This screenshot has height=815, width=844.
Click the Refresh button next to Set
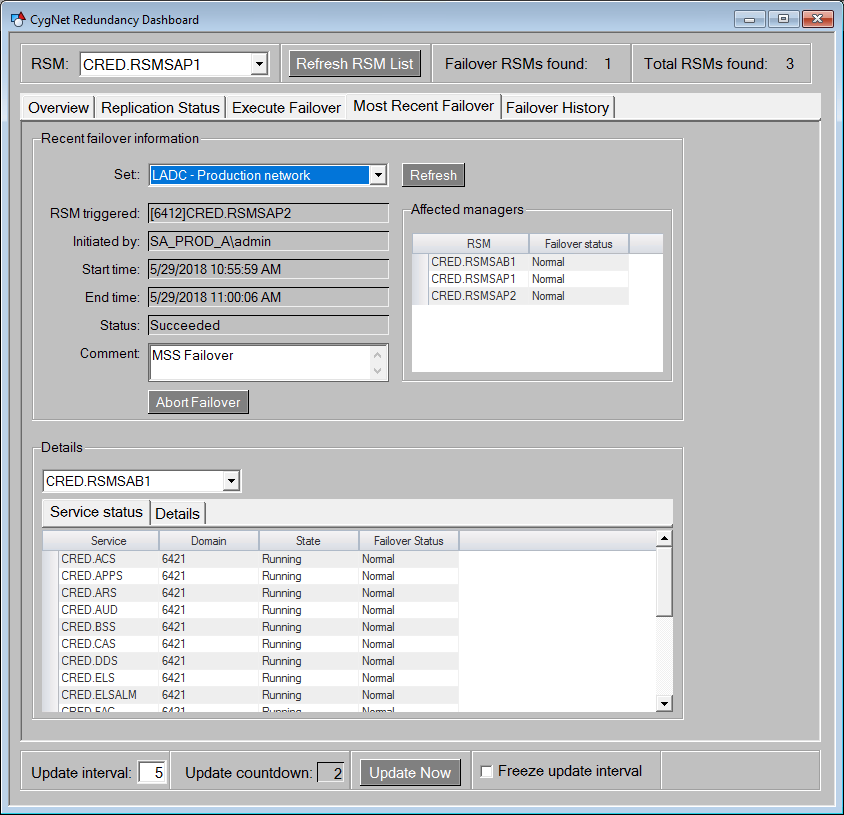pyautogui.click(x=433, y=175)
